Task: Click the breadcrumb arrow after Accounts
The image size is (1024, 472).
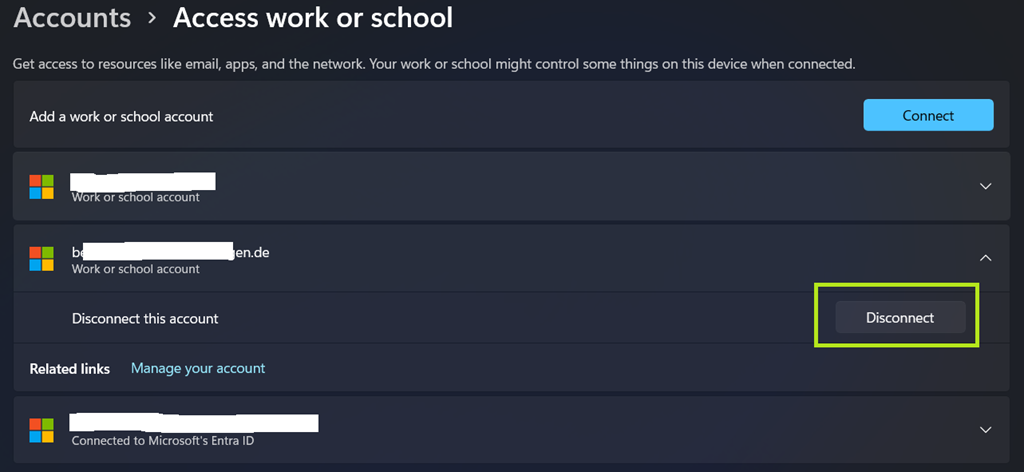Action: 152,19
